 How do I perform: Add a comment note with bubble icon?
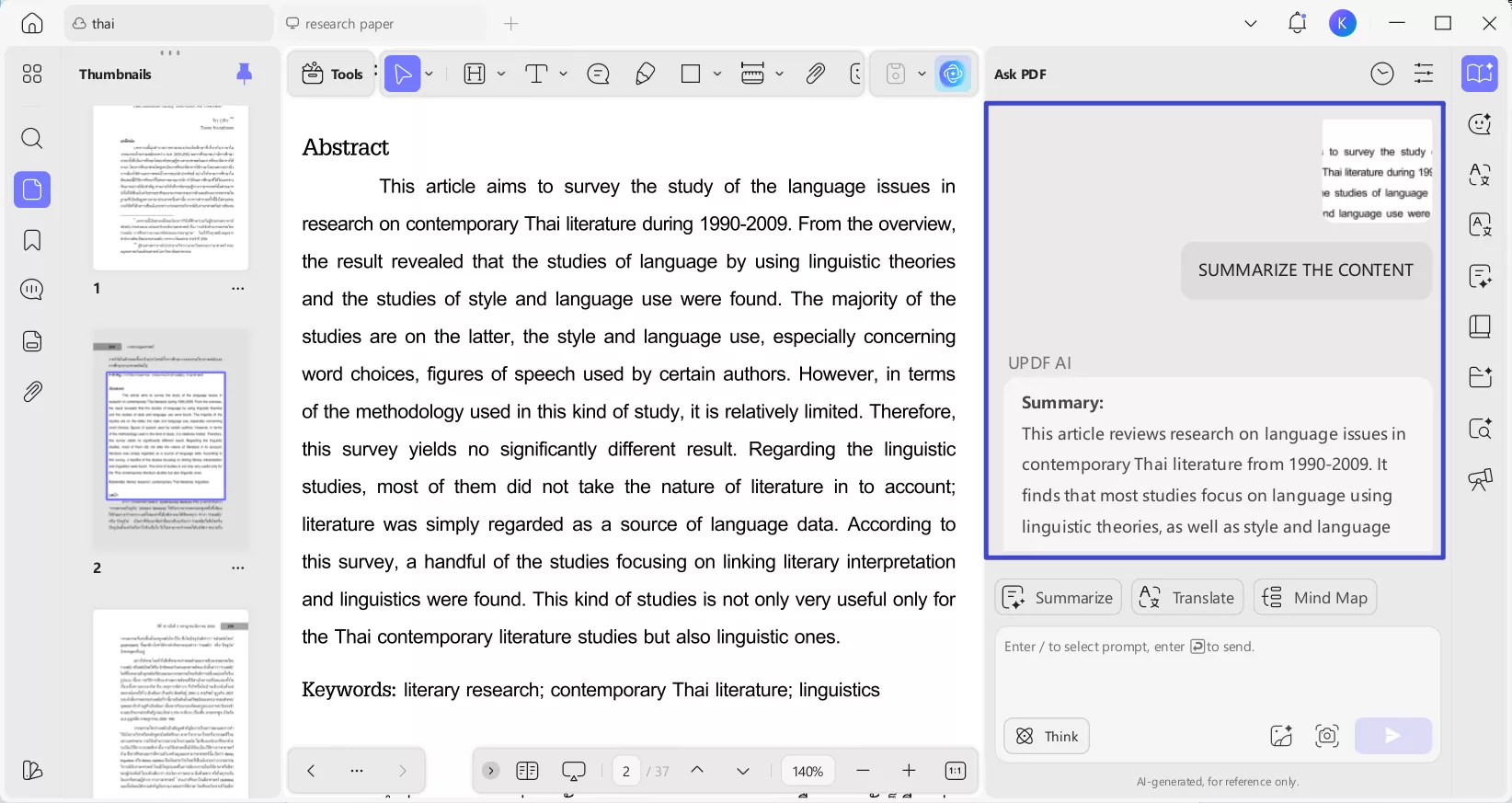click(x=599, y=74)
